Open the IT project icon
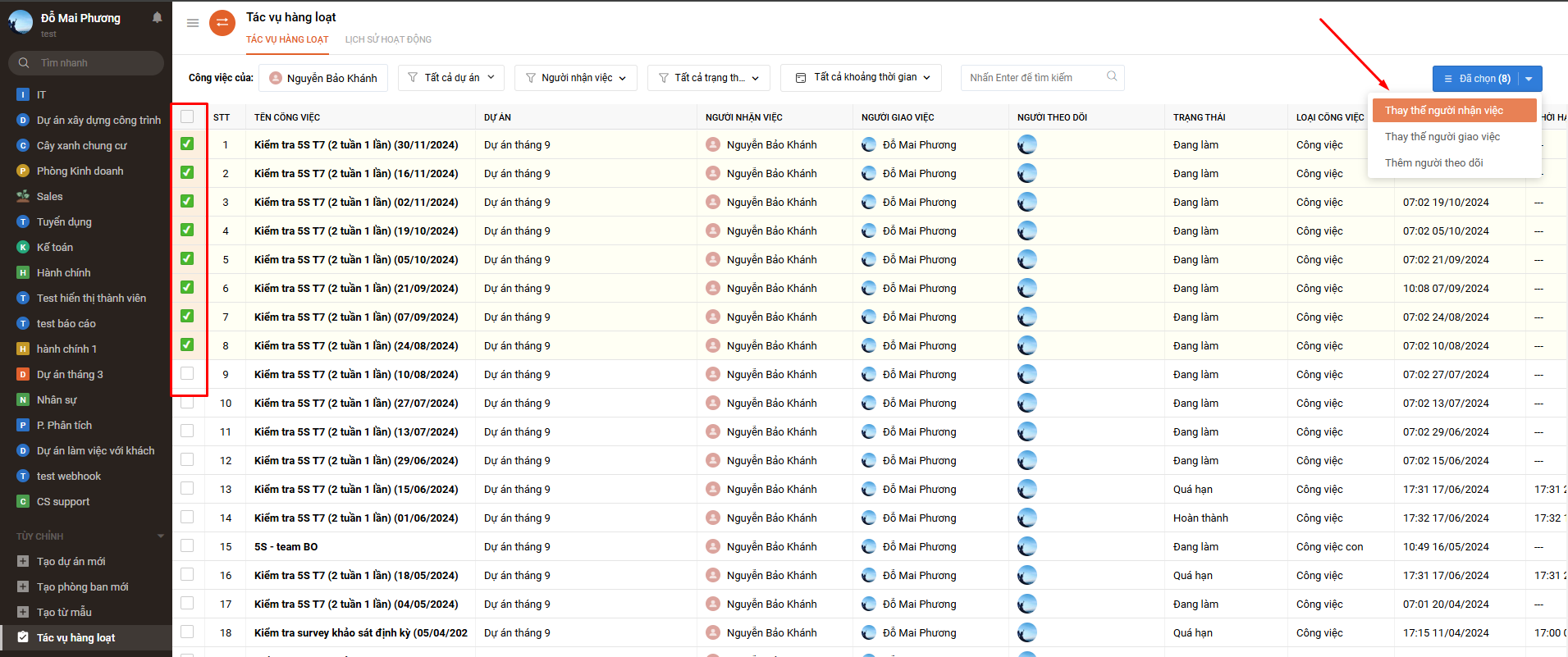The width and height of the screenshot is (1568, 657). tap(23, 94)
